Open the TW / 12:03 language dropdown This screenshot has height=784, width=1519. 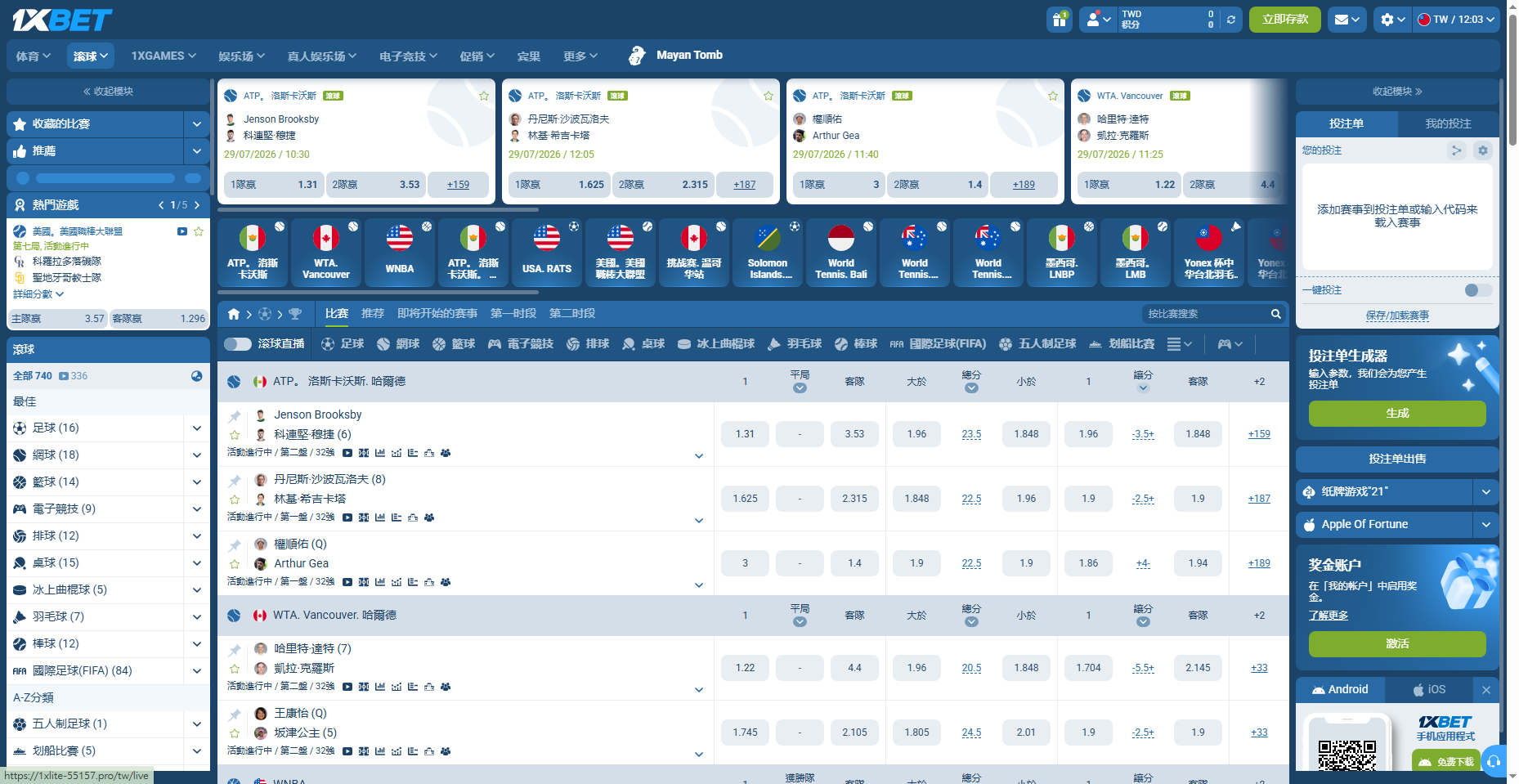pyautogui.click(x=1457, y=20)
